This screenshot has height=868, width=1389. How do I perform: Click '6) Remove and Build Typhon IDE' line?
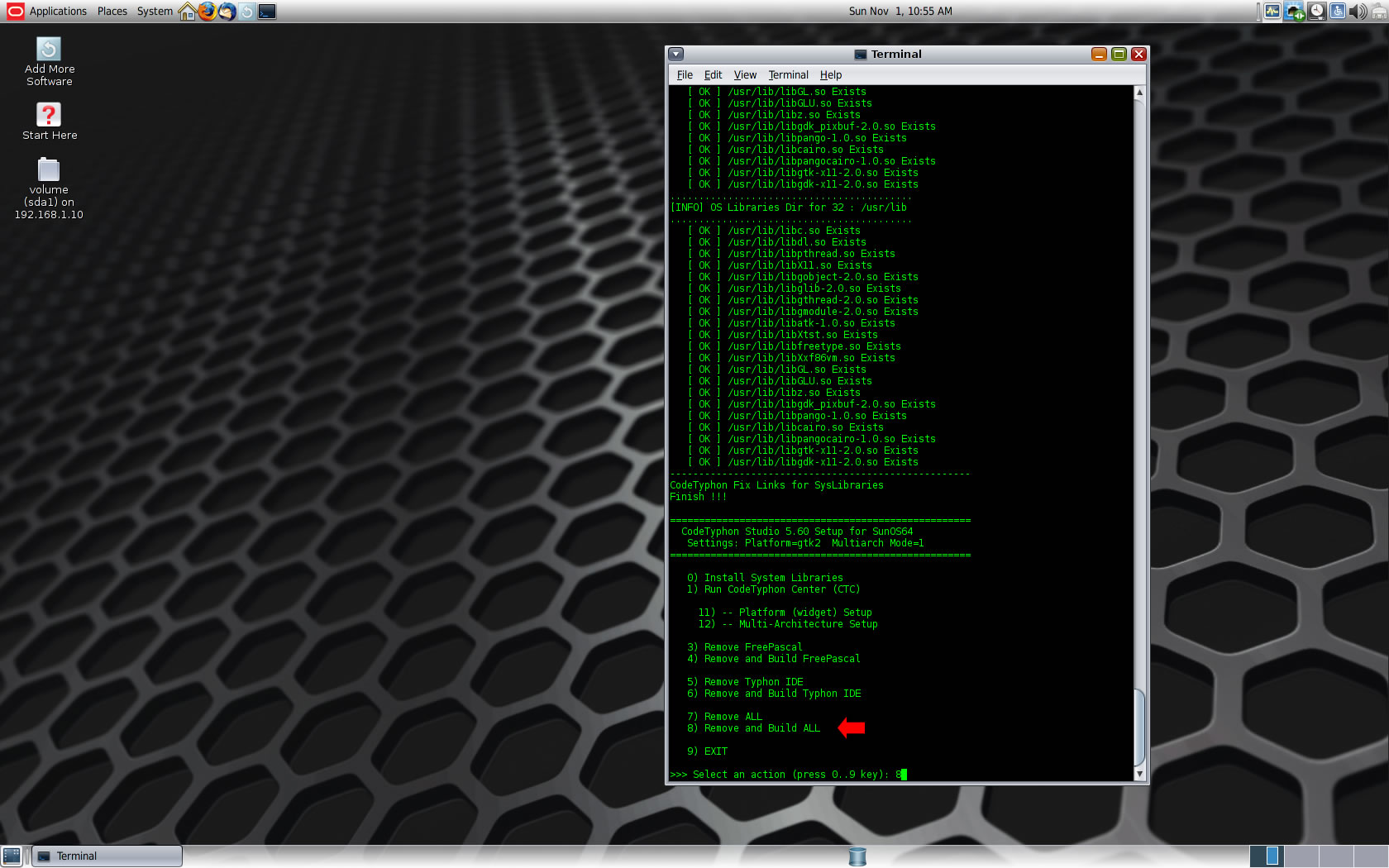pos(774,694)
